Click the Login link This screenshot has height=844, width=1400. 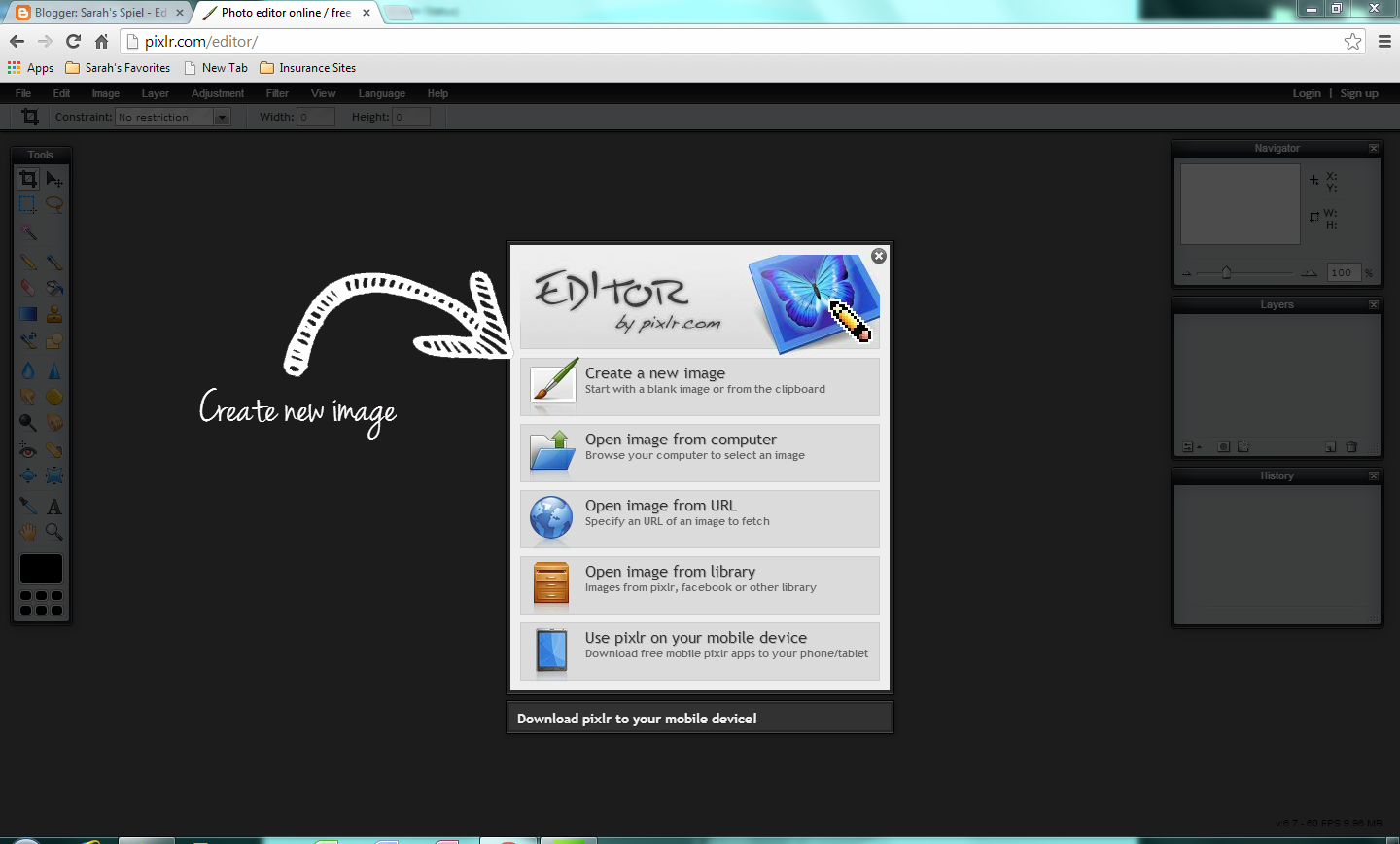click(1307, 93)
